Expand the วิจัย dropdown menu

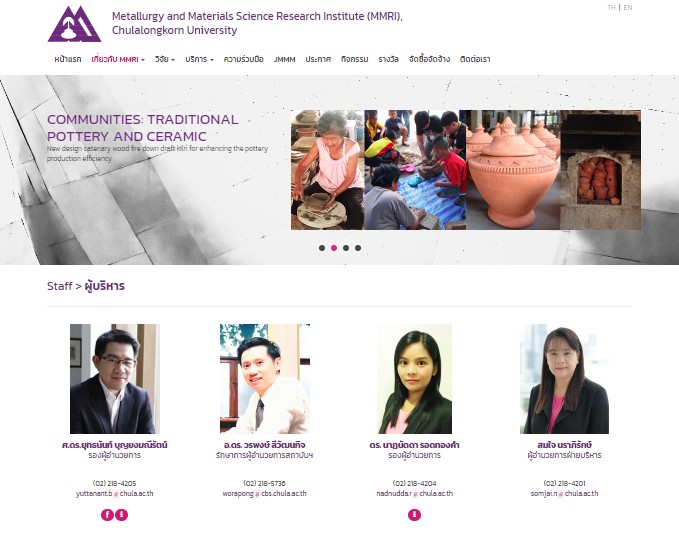pos(165,59)
